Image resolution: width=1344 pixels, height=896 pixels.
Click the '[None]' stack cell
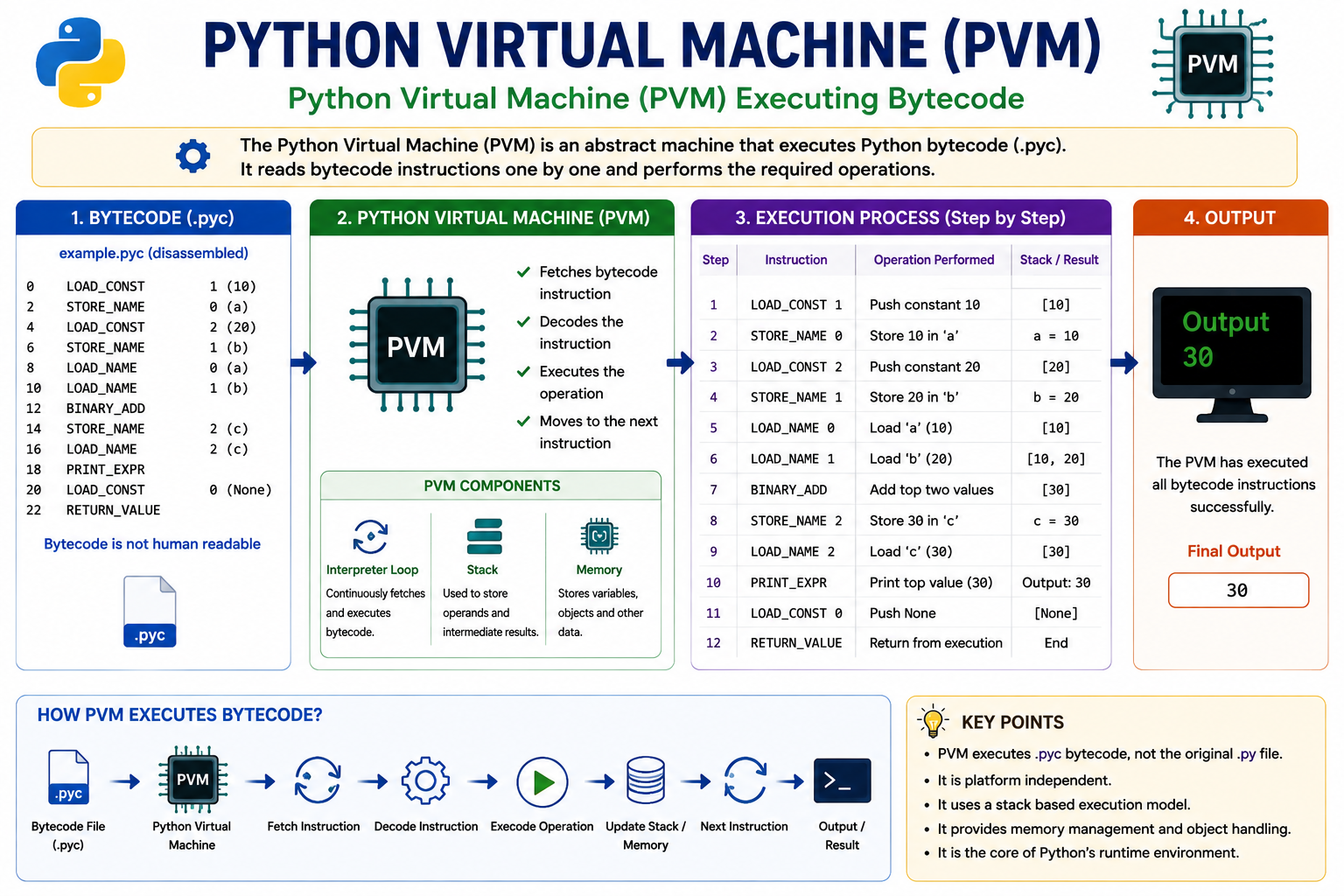point(1056,613)
